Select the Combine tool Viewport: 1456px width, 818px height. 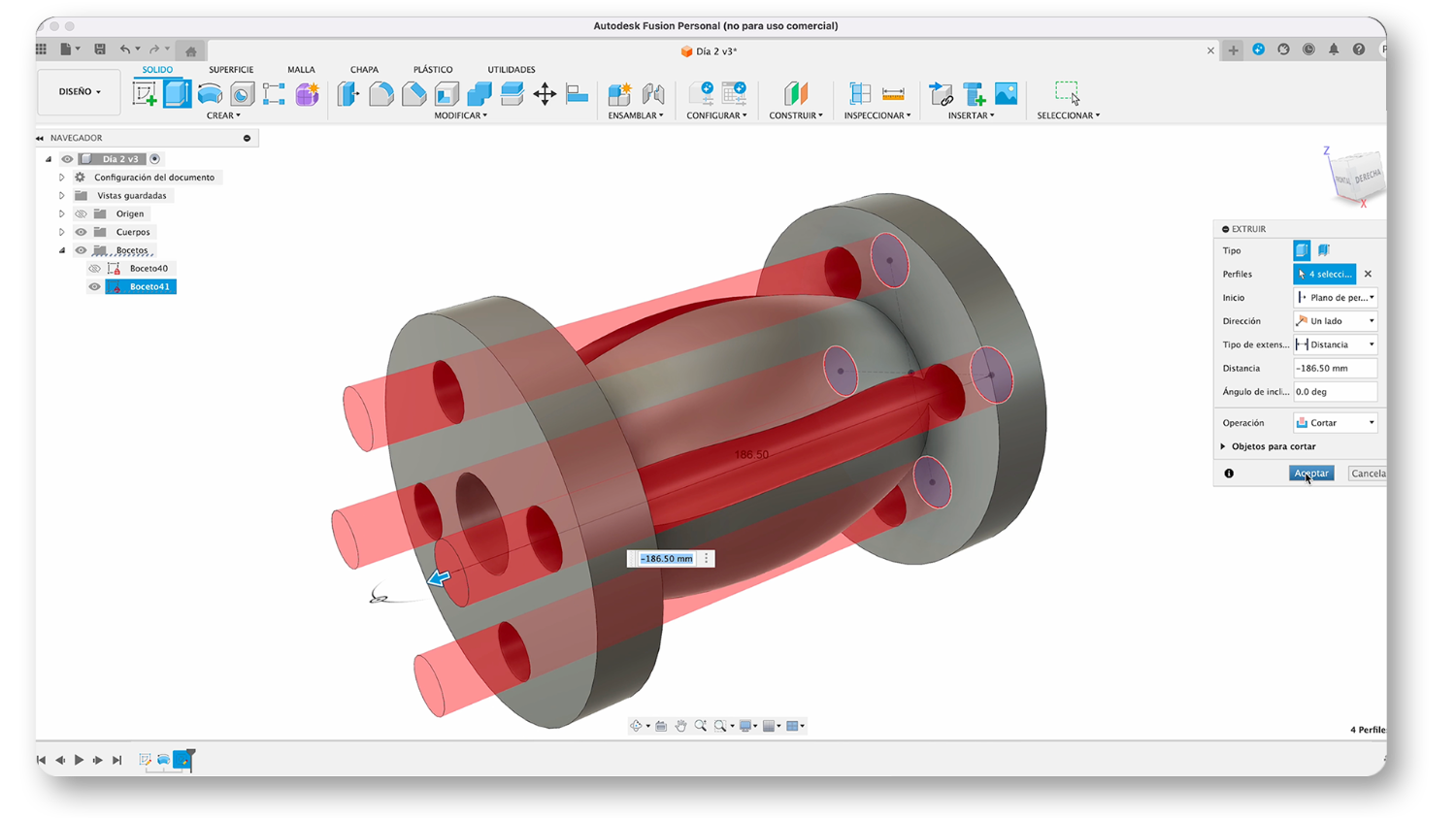pyautogui.click(x=480, y=93)
